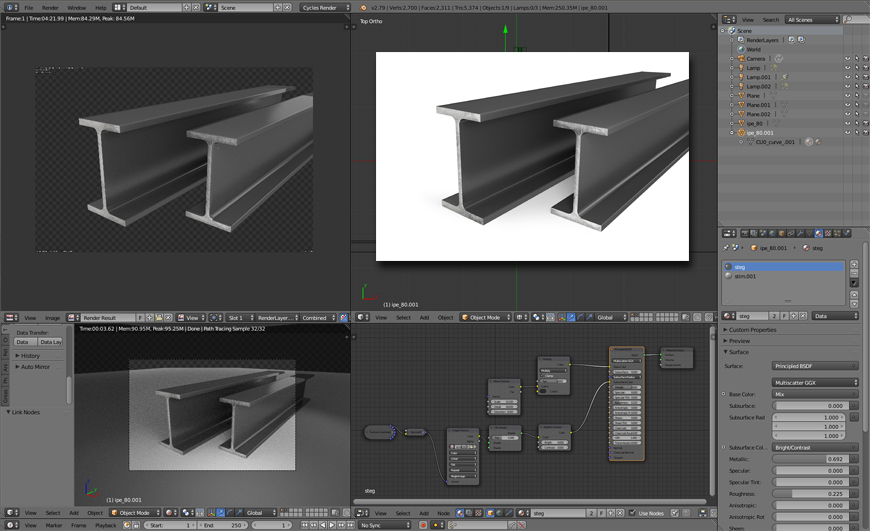Toggle the Use Nodes checkbox

tap(632, 513)
